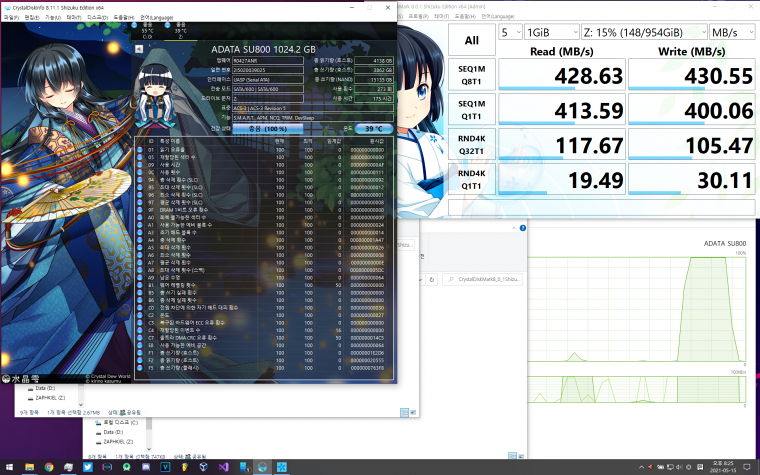Open CrystalDiskInfo 기능(U) menu
This screenshot has width=760, height=475.
pyautogui.click(x=53, y=17)
